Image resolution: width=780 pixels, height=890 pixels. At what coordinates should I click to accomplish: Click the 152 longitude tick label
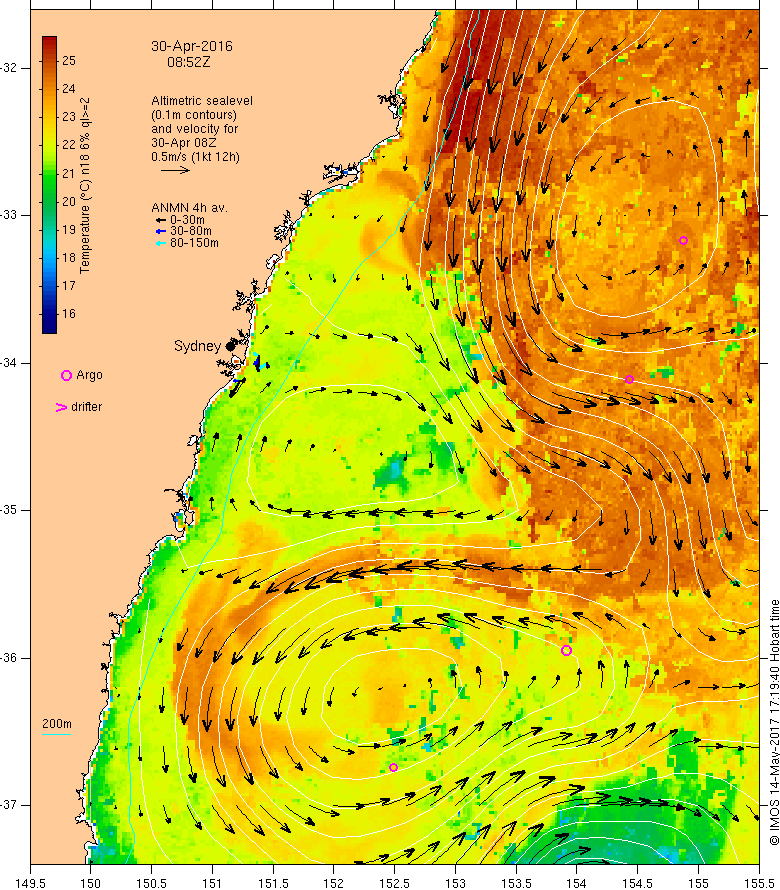tap(334, 883)
